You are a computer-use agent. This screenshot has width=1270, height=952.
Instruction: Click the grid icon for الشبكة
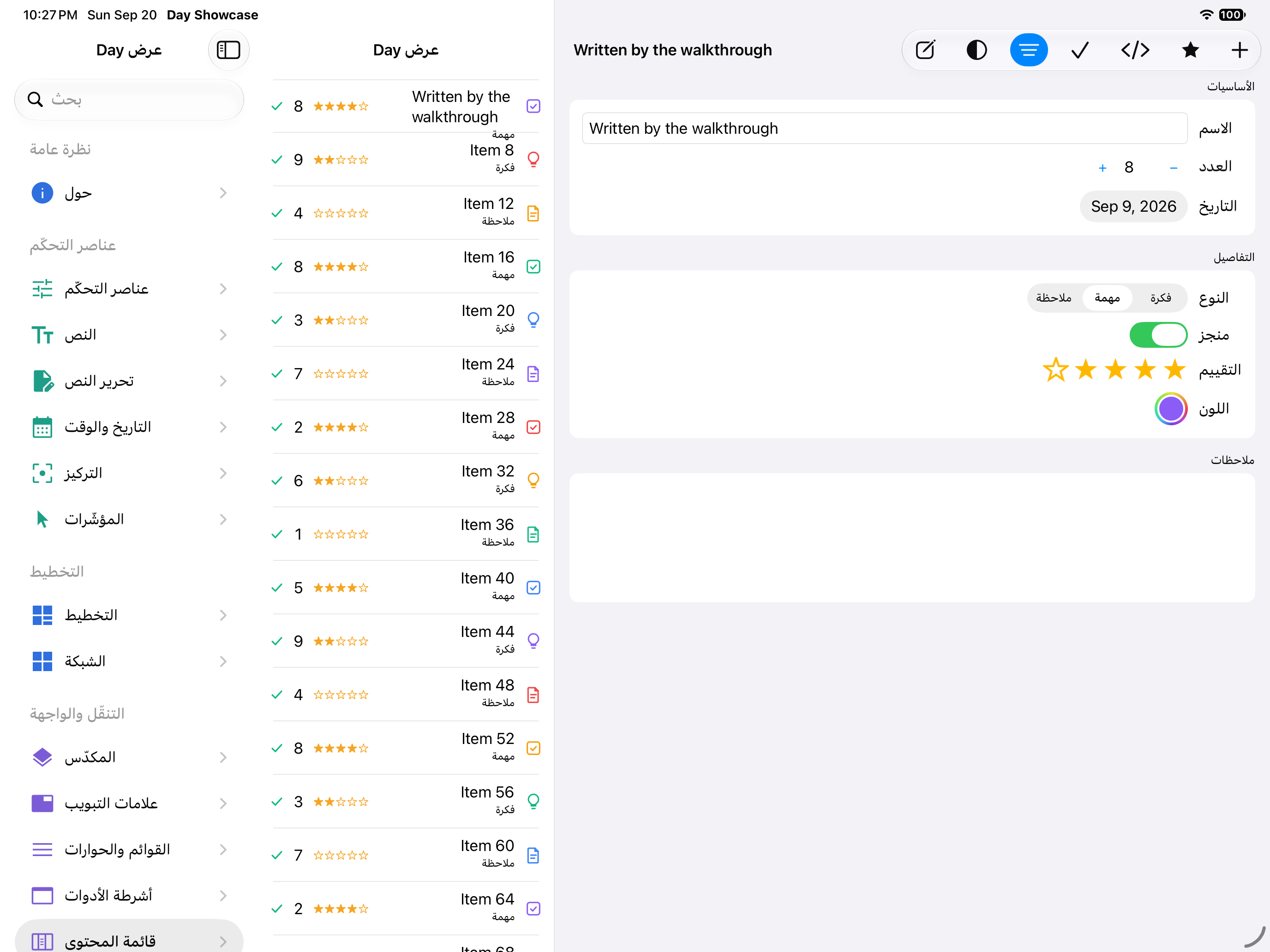tap(42, 661)
